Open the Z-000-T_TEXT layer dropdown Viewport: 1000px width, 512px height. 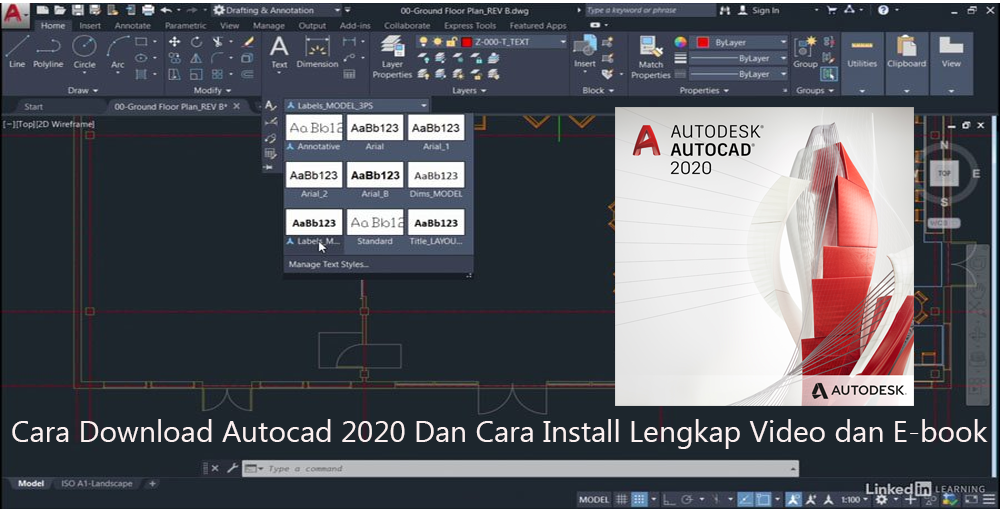pyautogui.click(x=492, y=42)
